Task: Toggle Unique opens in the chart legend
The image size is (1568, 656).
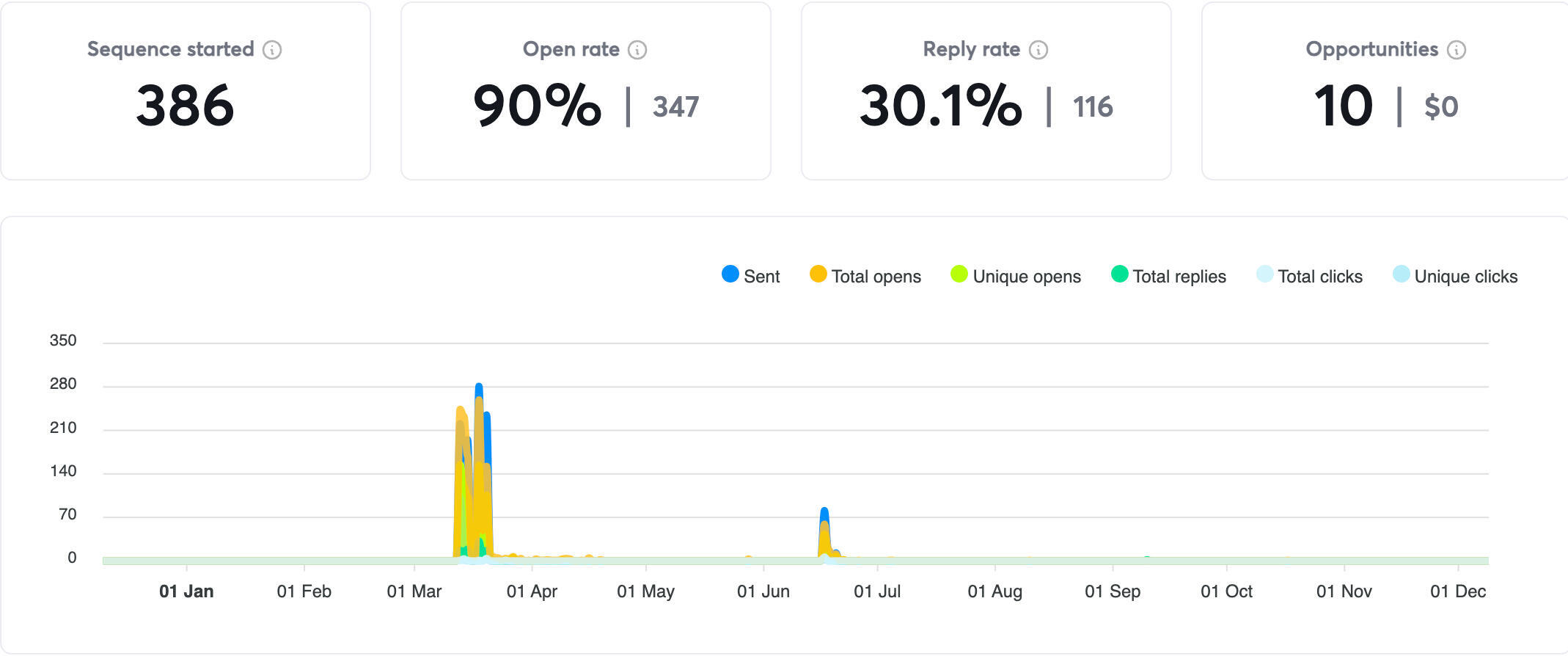Action: (1016, 276)
